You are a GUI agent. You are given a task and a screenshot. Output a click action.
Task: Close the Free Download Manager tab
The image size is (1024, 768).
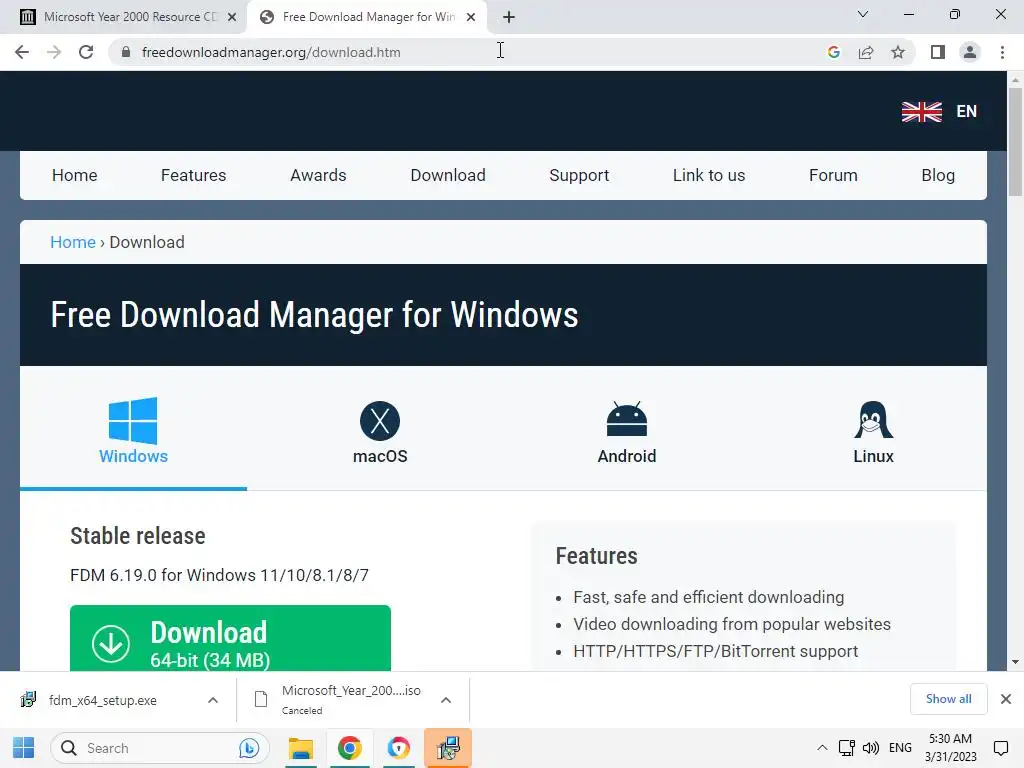pyautogui.click(x=471, y=17)
